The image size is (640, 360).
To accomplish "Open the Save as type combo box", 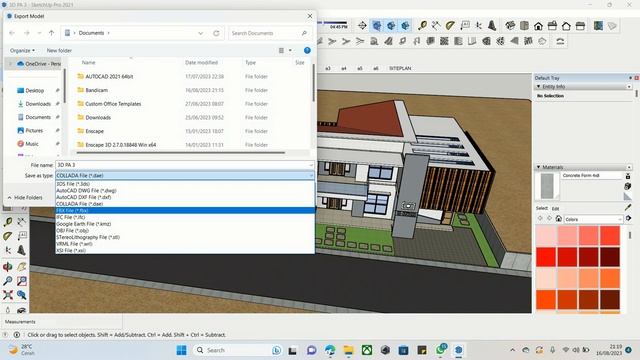I will (185, 176).
